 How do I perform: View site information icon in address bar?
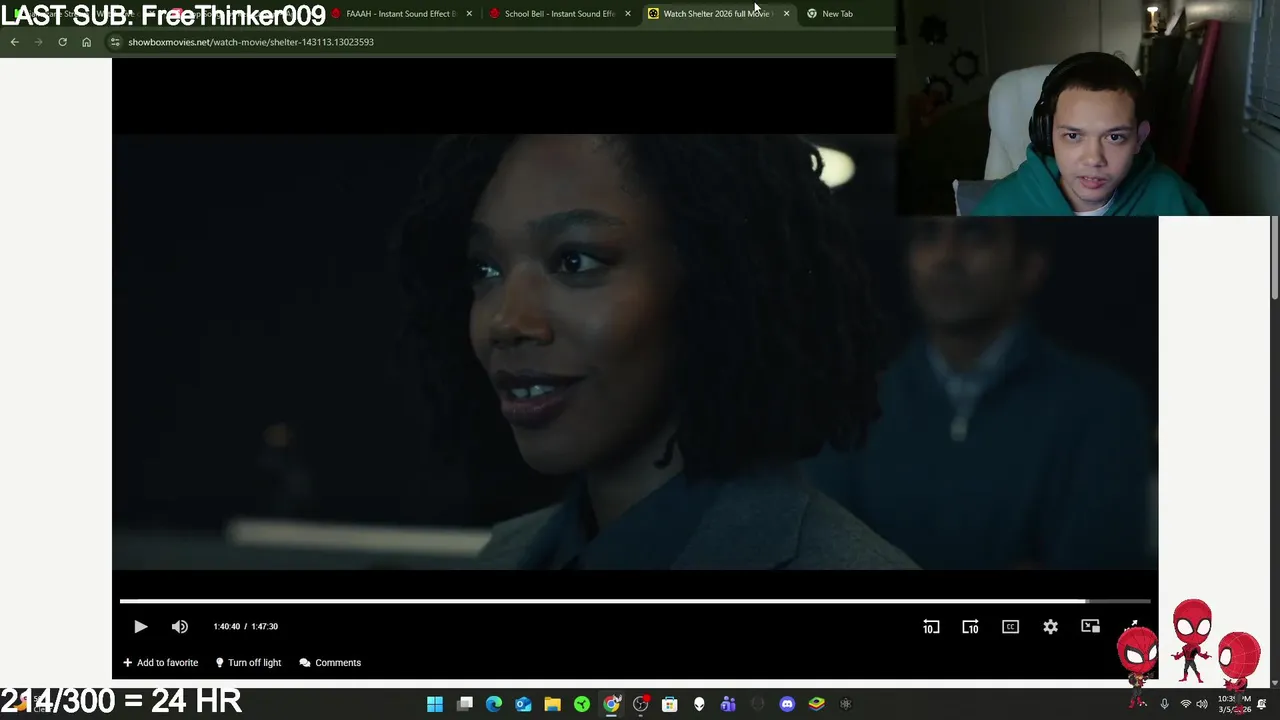click(115, 42)
